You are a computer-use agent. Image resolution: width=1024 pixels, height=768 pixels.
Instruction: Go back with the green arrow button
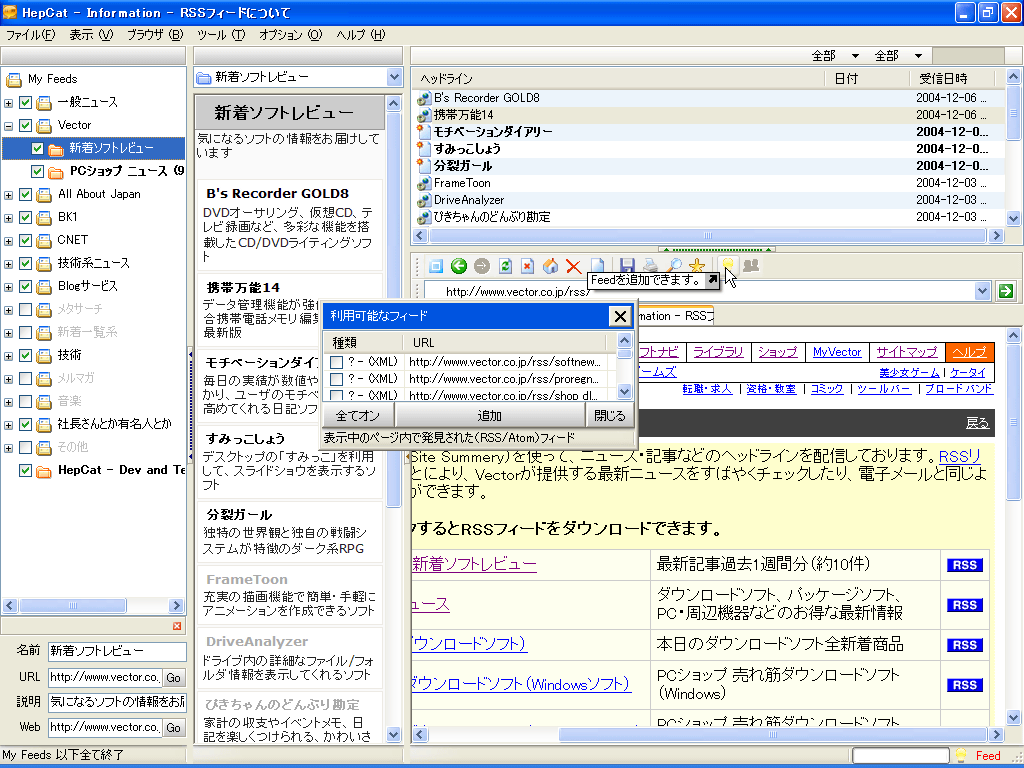point(459,266)
